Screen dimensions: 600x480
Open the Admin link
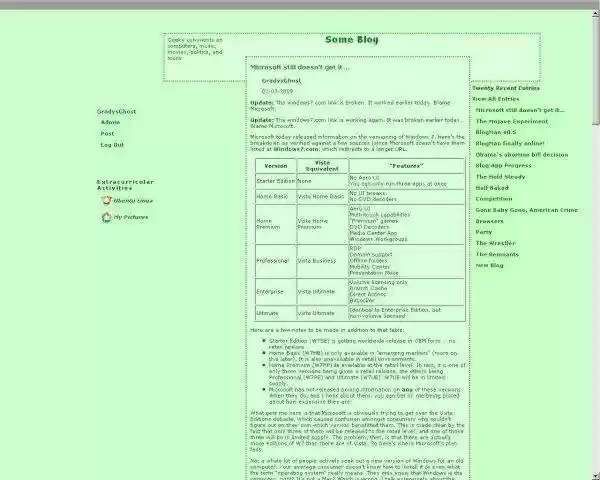click(110, 122)
